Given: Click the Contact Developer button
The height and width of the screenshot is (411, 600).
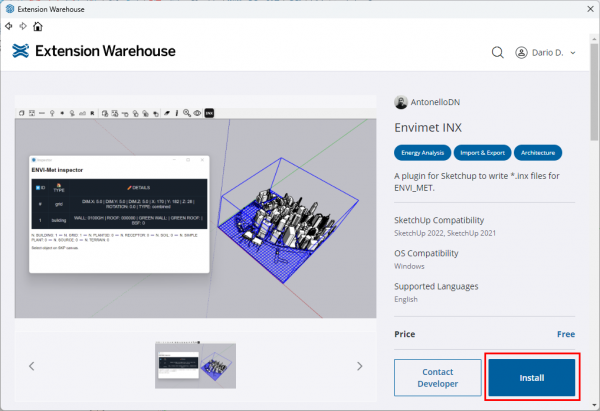Looking at the screenshot, I should 437,378.
